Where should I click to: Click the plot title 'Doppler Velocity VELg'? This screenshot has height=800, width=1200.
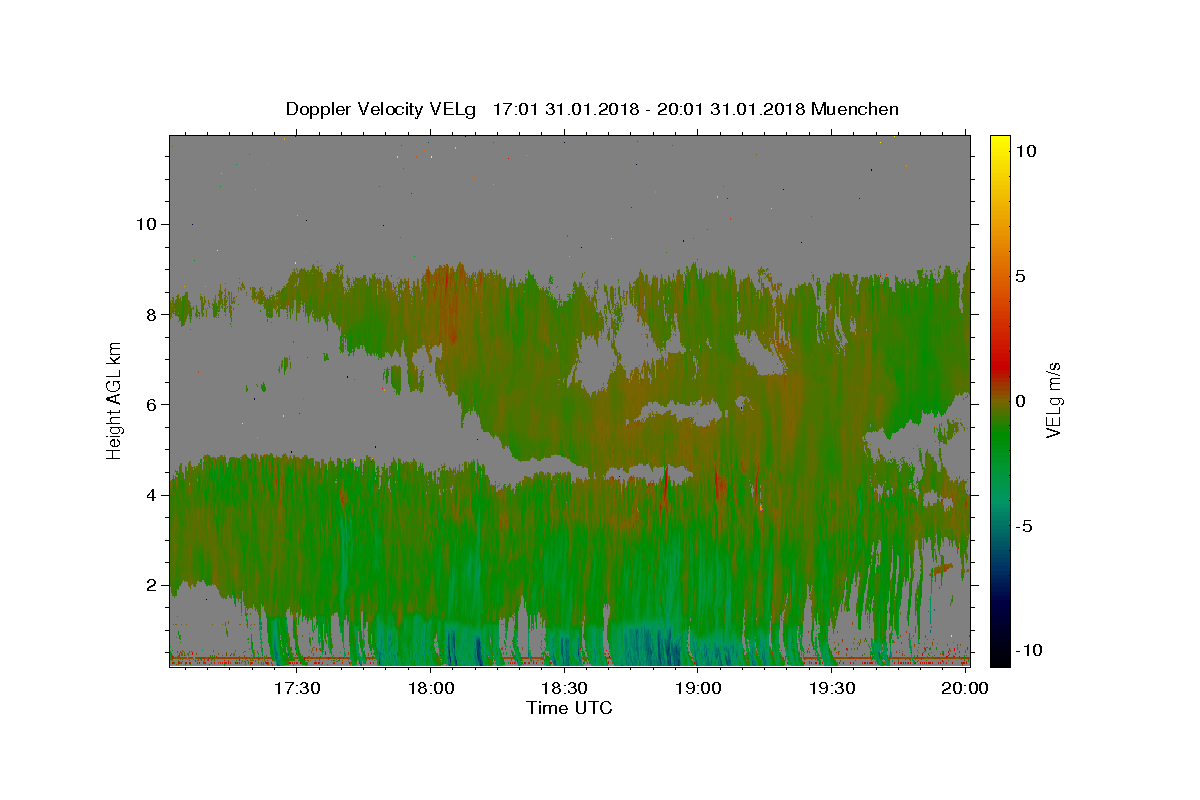[381, 109]
